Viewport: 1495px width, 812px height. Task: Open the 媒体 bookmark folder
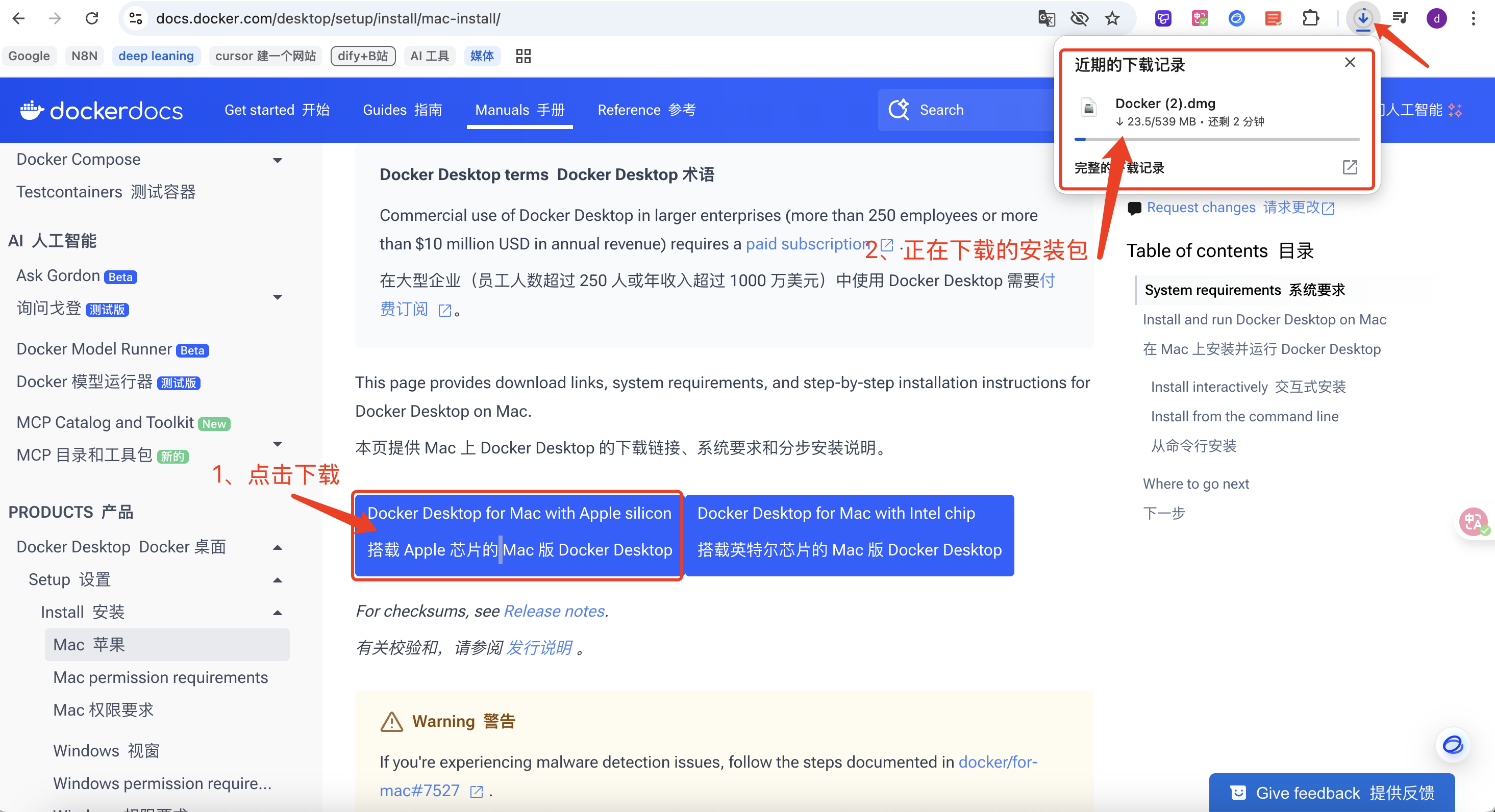(x=482, y=56)
